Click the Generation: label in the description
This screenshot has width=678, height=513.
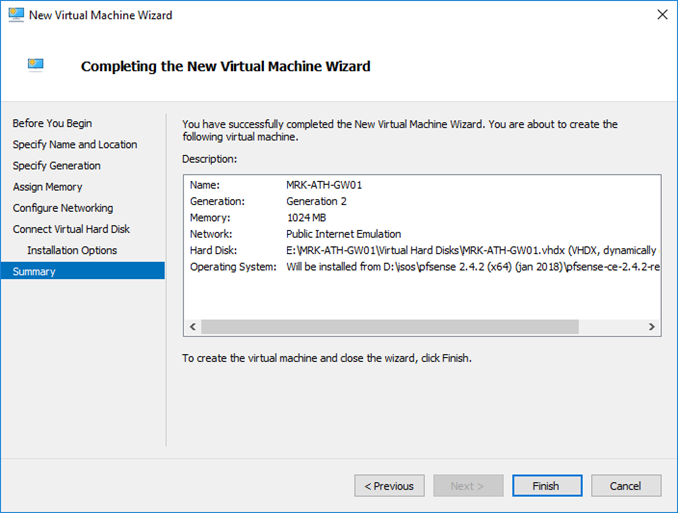click(217, 202)
